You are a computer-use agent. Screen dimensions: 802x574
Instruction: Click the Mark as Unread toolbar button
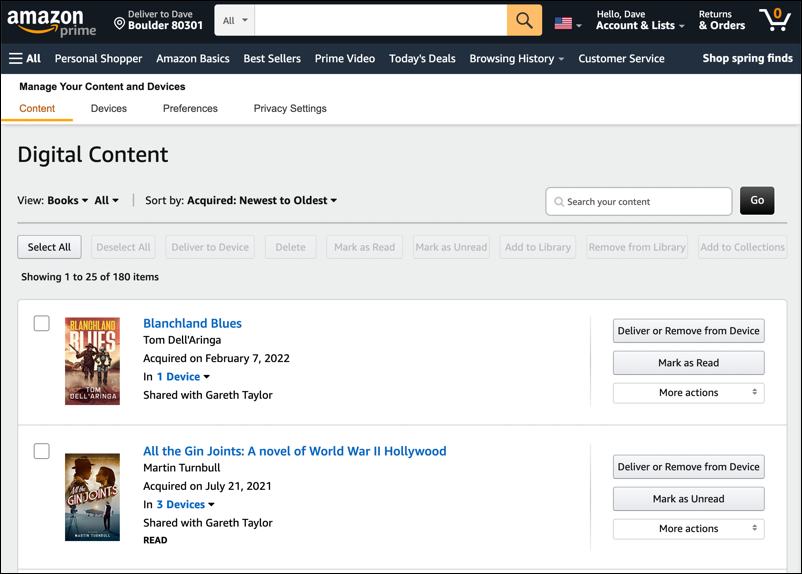[451, 247]
